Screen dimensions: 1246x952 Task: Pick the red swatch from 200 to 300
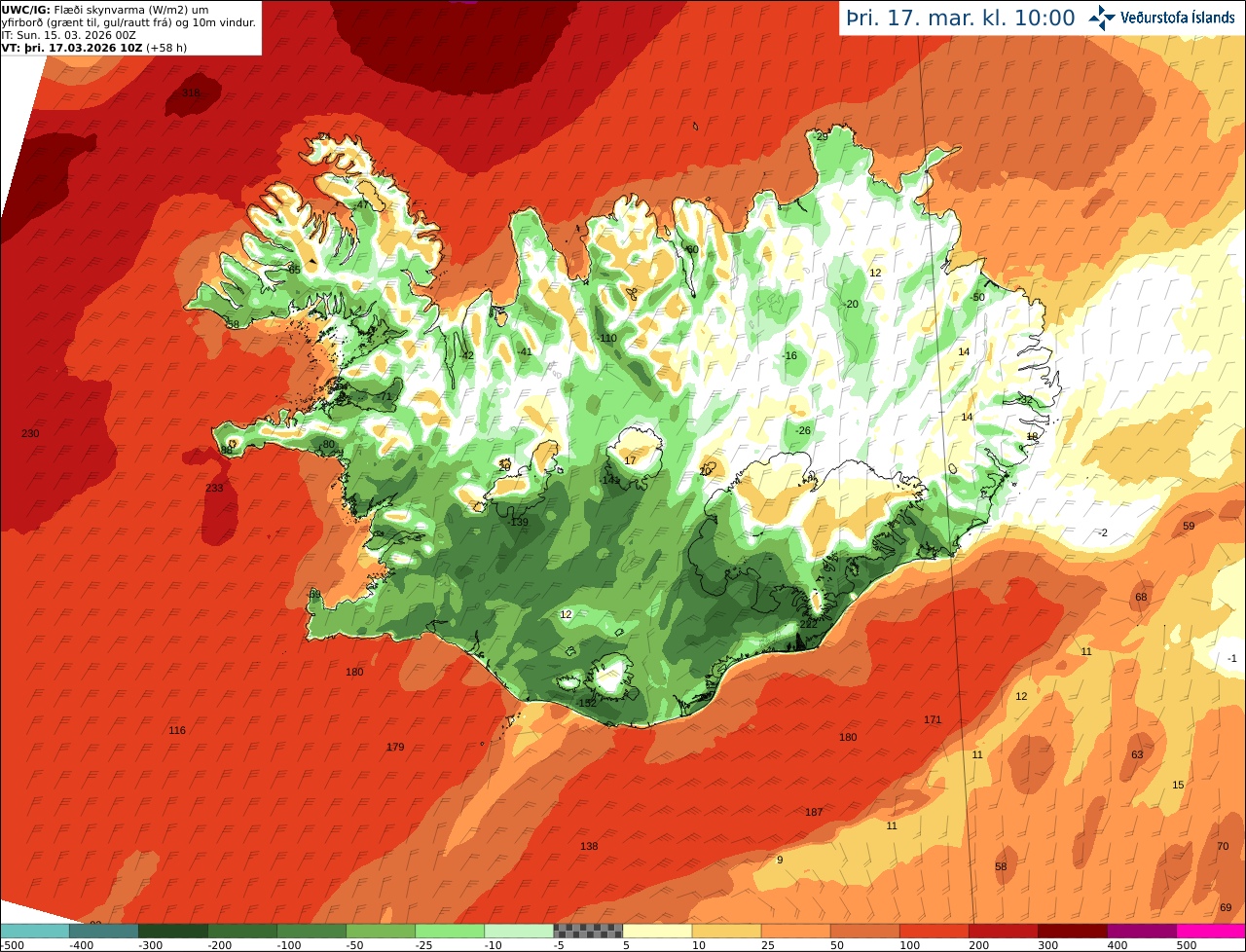click(1003, 931)
